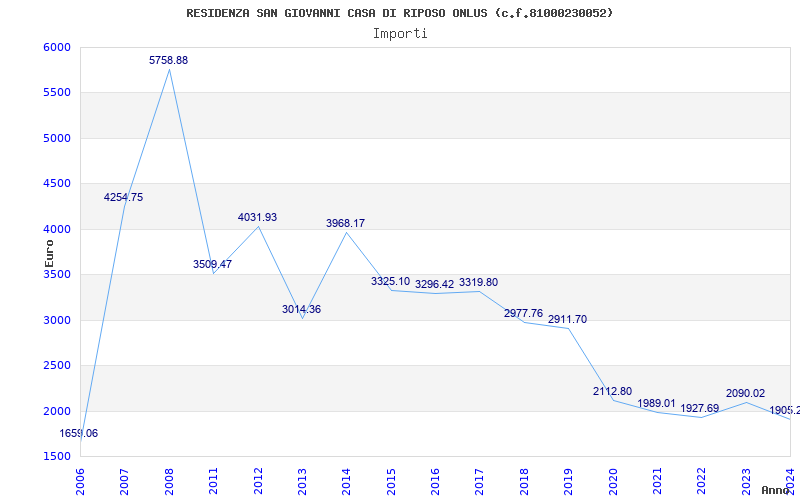The width and height of the screenshot is (800, 500).
Task: Click the 2019 year label
Action: pos(568,482)
